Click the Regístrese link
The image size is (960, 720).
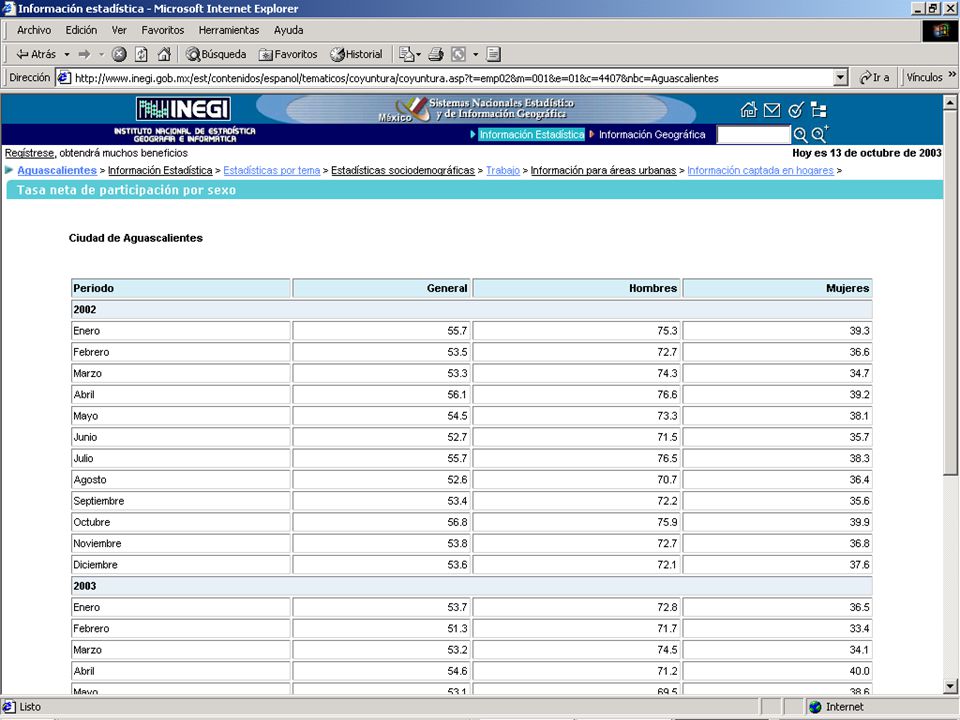point(29,153)
